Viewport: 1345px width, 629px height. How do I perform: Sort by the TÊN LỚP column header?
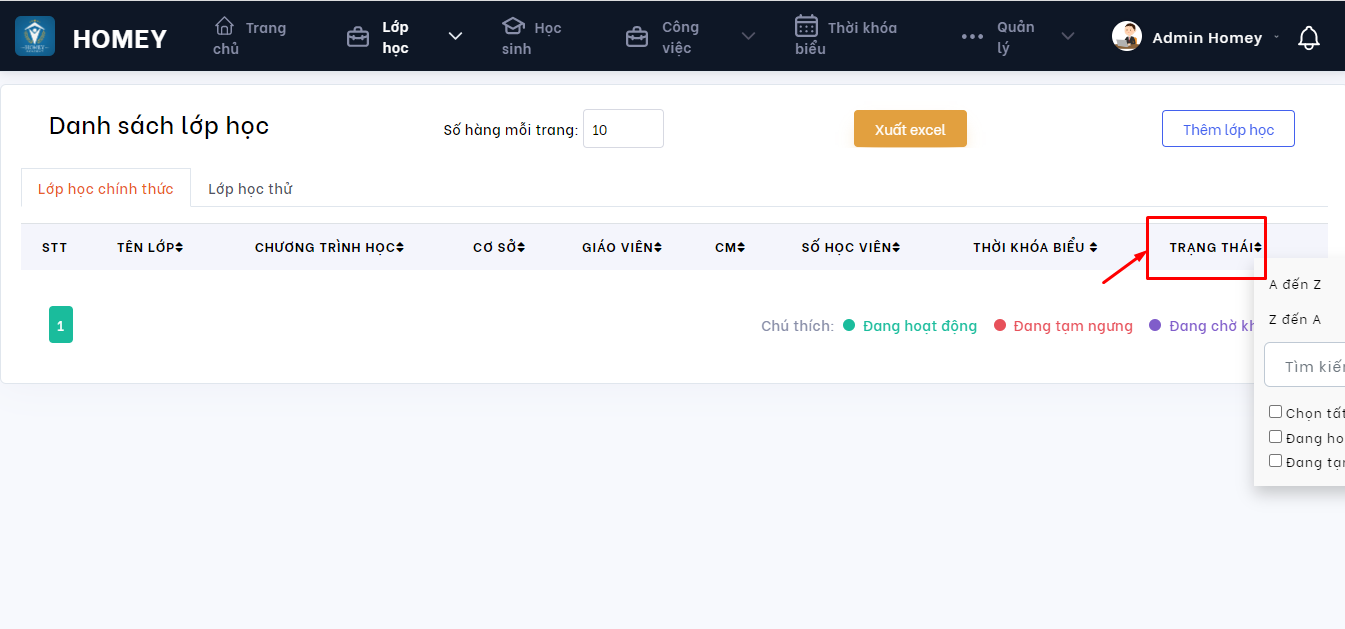pos(149,247)
